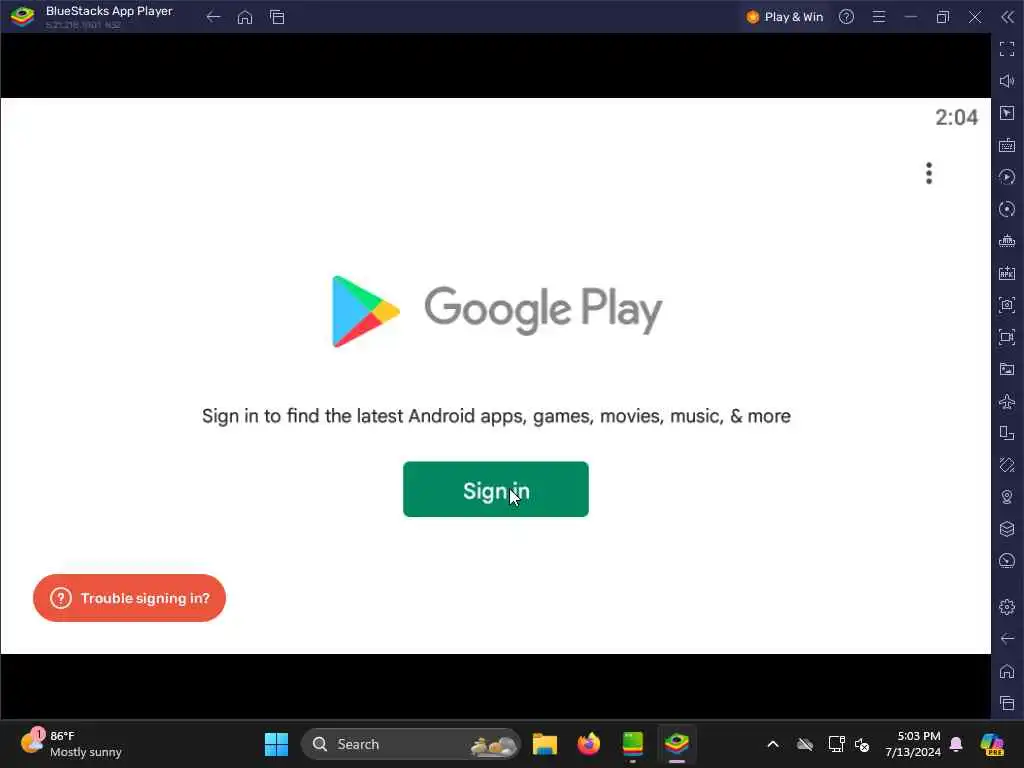Open the layered box icon in the sidebar

(x=1007, y=529)
